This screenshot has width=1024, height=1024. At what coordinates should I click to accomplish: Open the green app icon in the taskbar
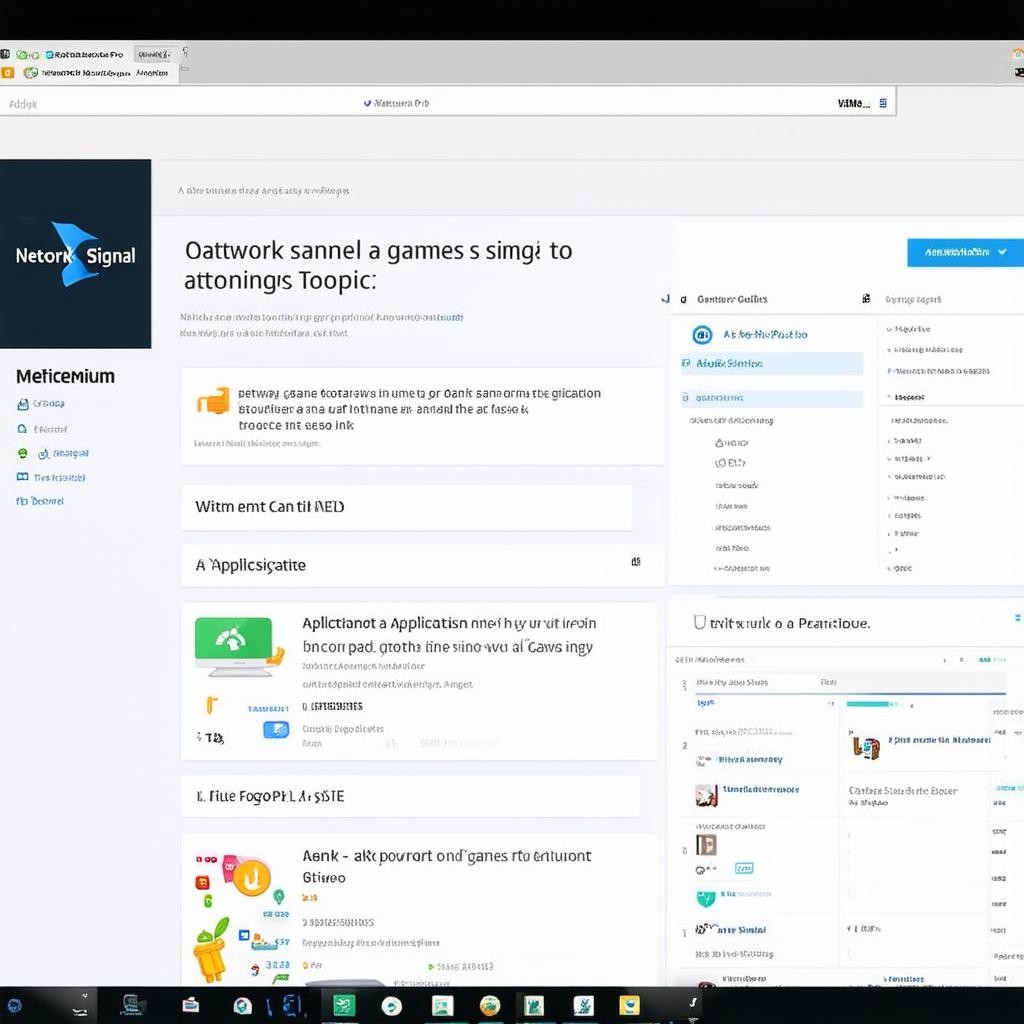click(344, 1005)
